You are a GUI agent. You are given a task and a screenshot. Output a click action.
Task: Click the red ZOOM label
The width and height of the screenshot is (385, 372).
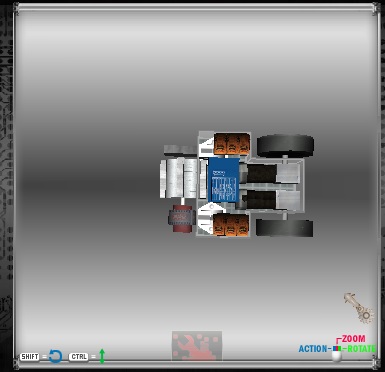point(353,339)
